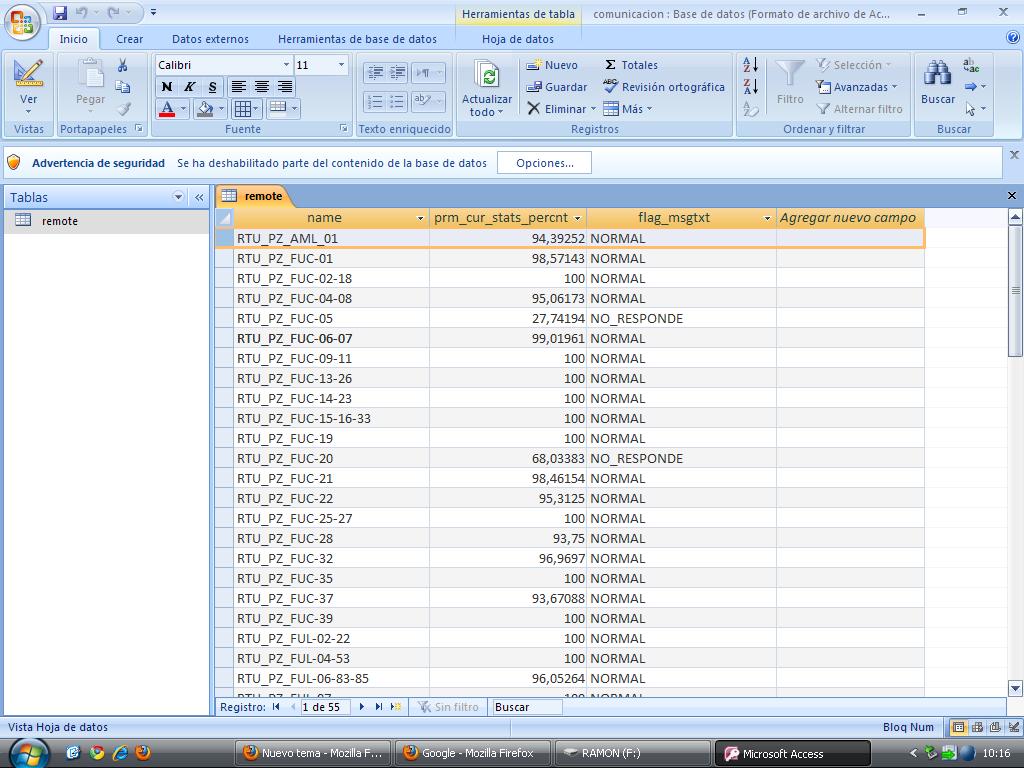This screenshot has height=768, width=1024.
Task: Click the Opciones... security button
Action: coord(545,163)
